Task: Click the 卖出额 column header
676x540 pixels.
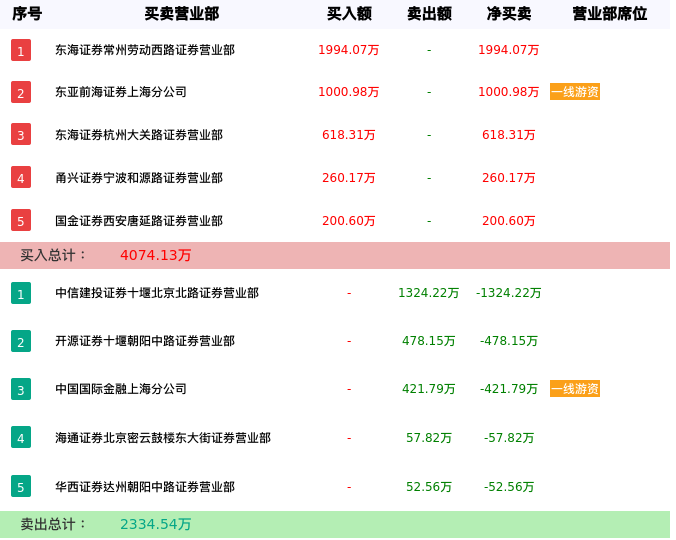Action: (429, 14)
